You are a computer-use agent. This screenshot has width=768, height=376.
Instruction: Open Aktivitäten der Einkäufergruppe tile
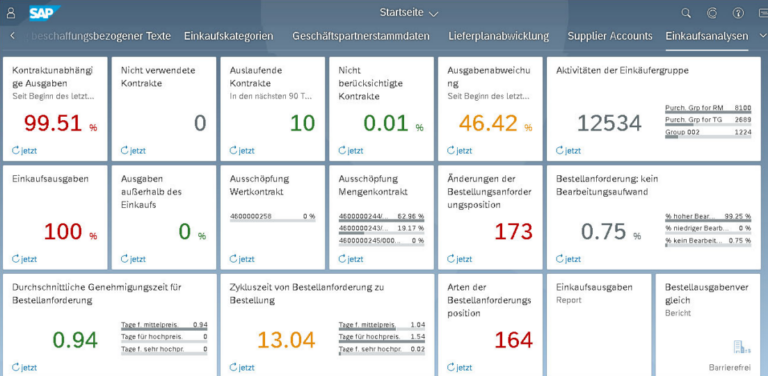[x=654, y=109]
